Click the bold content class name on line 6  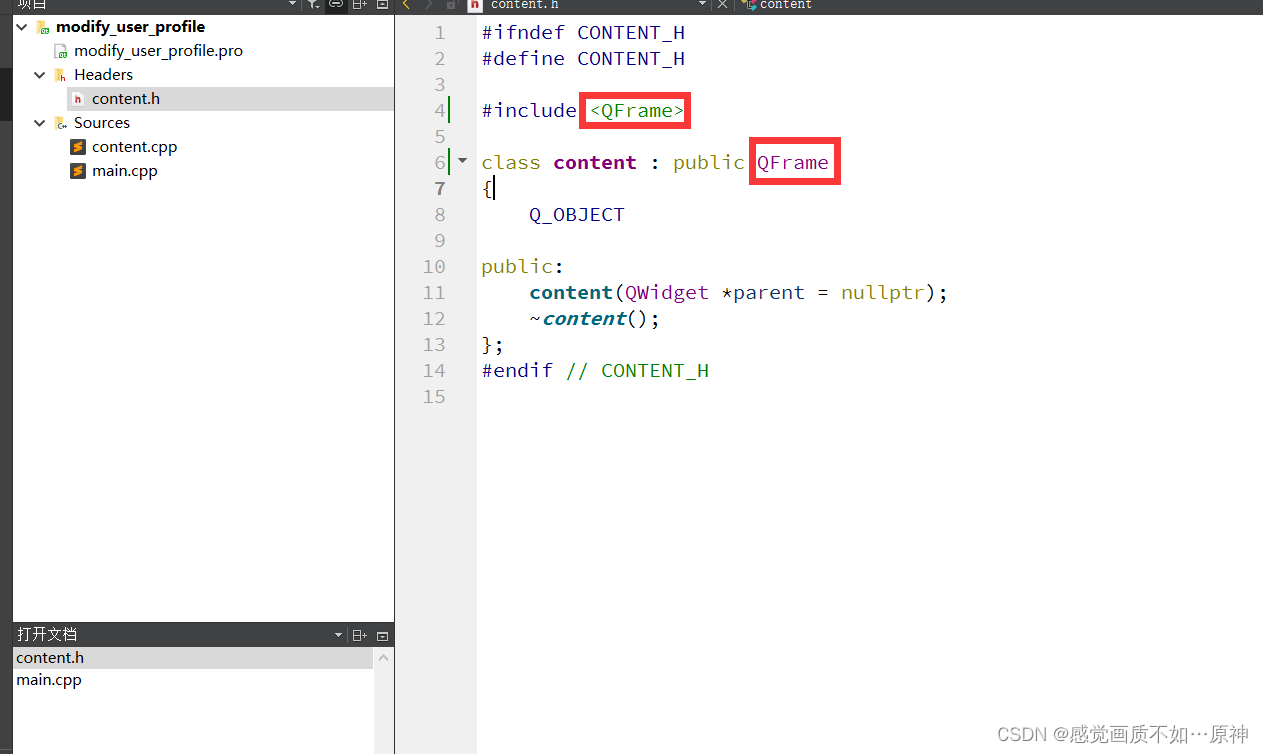(595, 163)
